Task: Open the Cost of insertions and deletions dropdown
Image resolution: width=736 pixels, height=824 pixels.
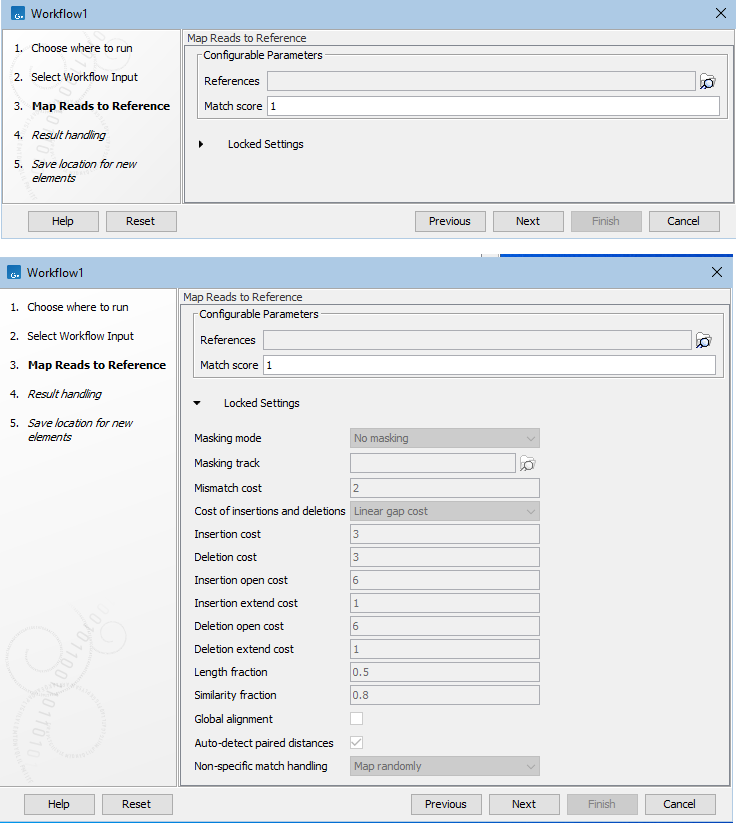Action: click(445, 511)
